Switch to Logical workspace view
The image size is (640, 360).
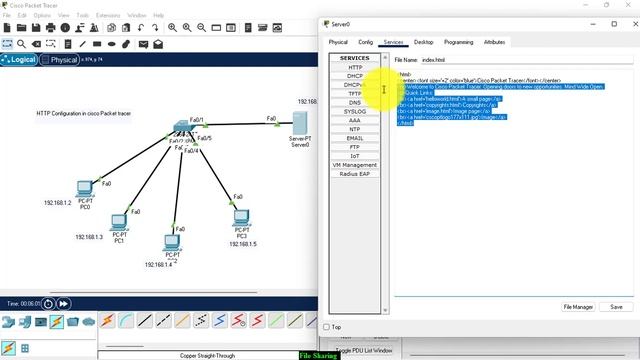(x=19, y=60)
